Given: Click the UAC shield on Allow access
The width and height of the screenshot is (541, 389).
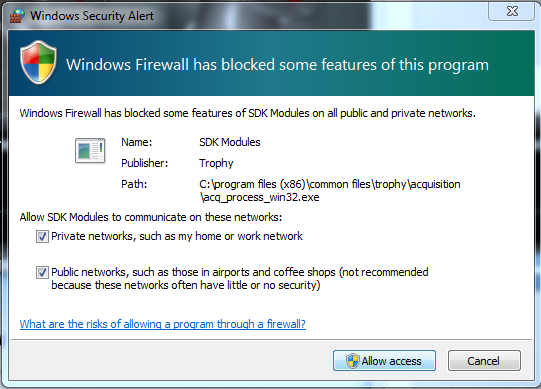Looking at the screenshot, I should tap(353, 361).
